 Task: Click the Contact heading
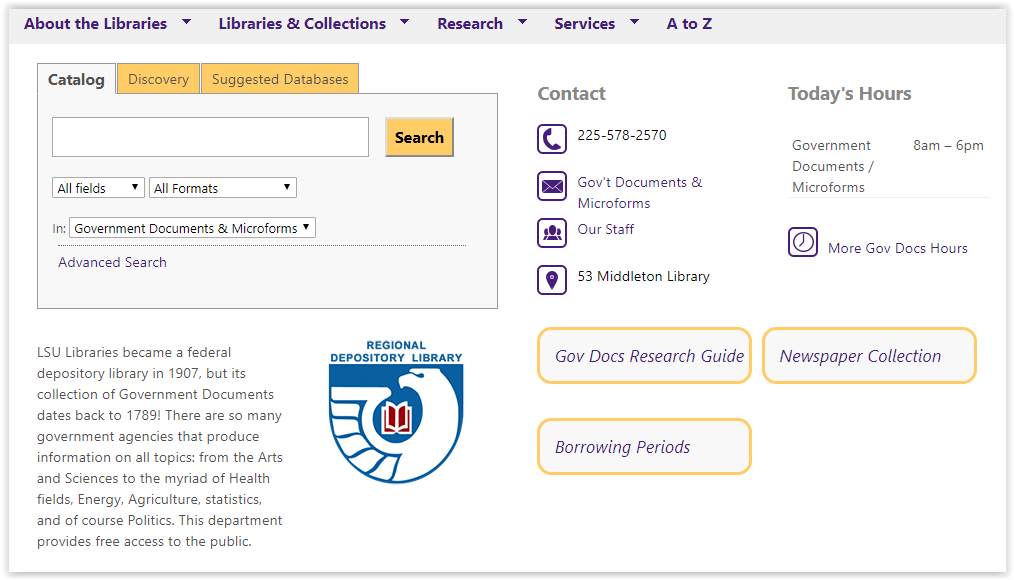coord(572,94)
